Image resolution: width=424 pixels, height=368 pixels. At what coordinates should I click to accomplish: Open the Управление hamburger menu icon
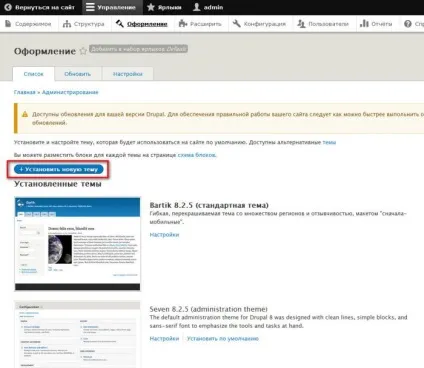(x=90, y=7)
